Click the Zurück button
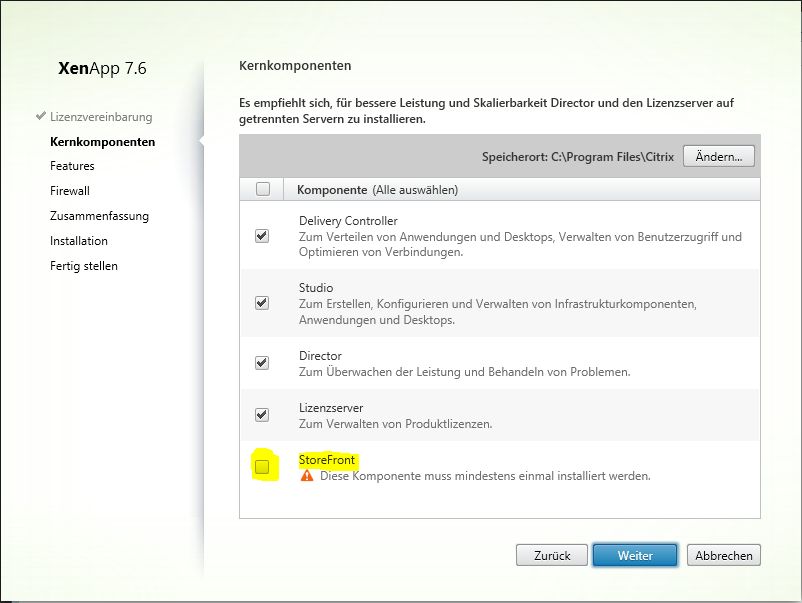802x603 pixels. click(x=552, y=555)
